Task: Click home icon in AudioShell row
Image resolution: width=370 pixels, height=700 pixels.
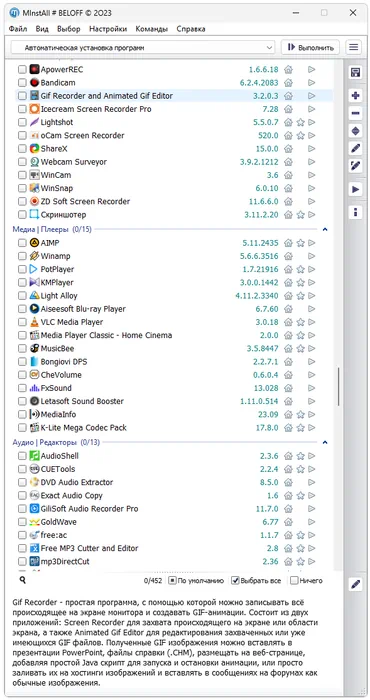Action: (x=288, y=456)
